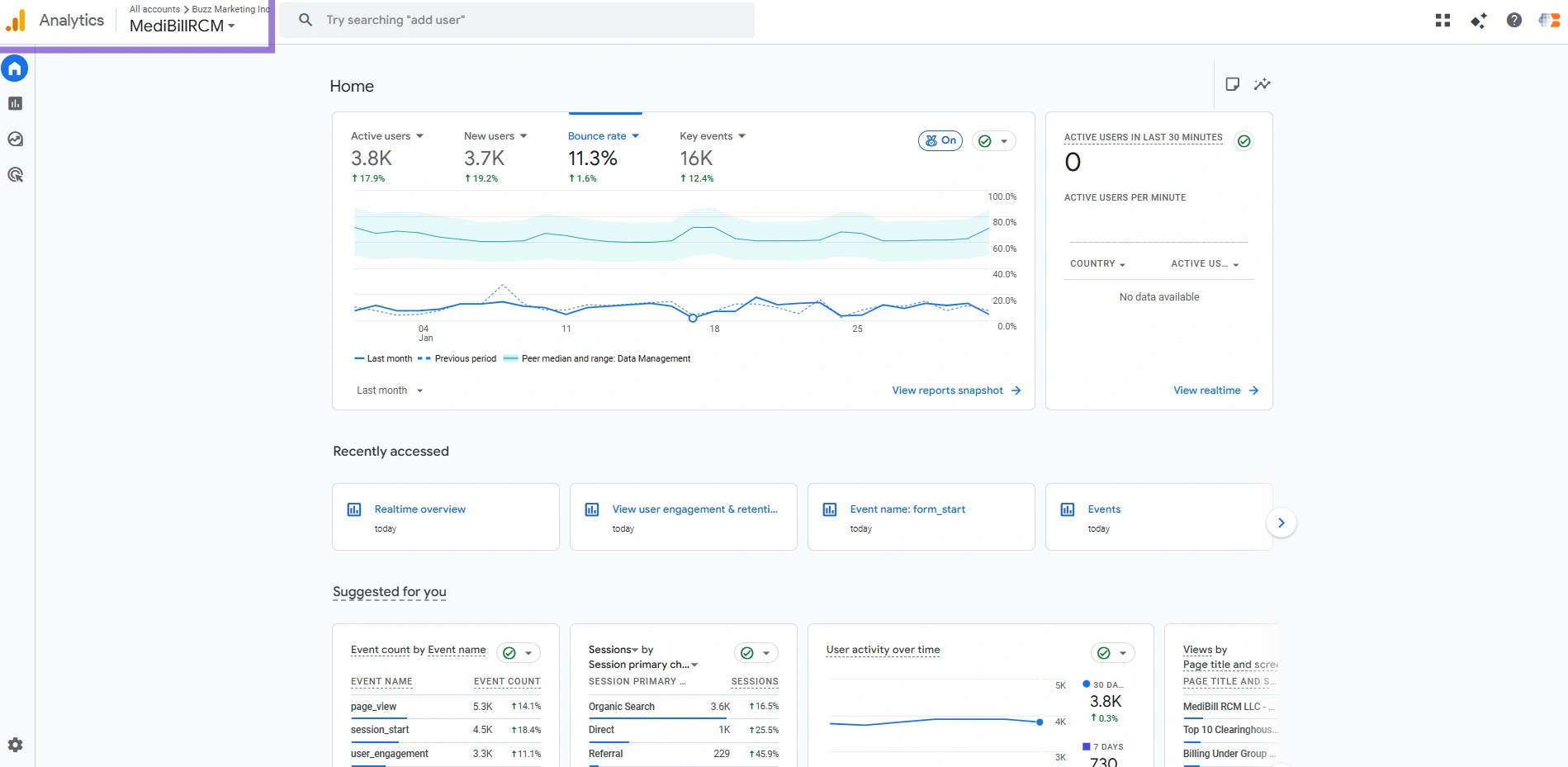This screenshot has width=1568, height=767.
Task: Open the Country dimension dropdown
Action: point(1097,264)
